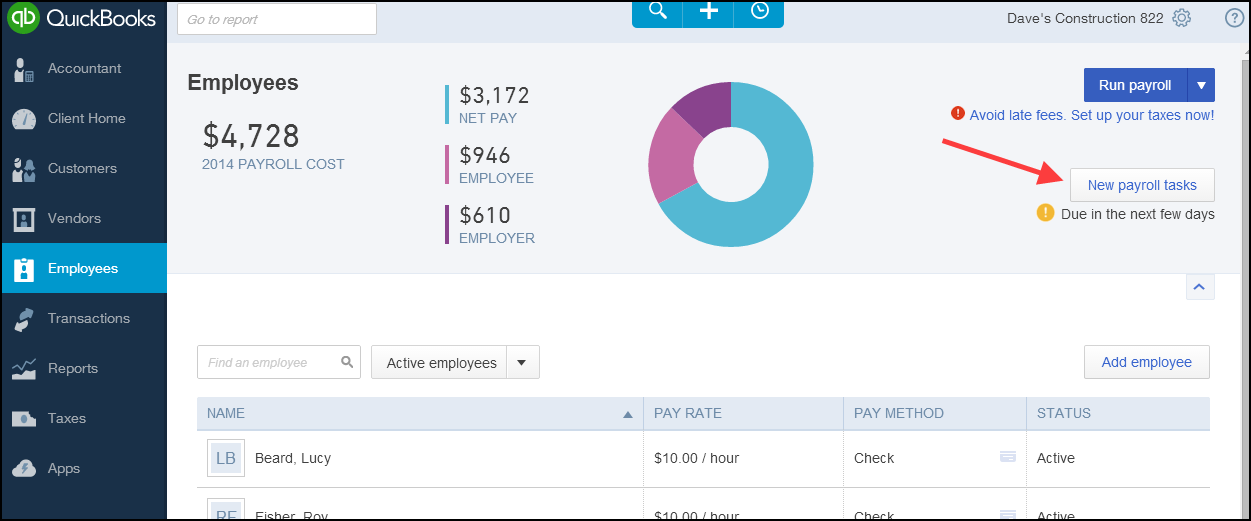1251x521 pixels.
Task: Click the Add employee button
Action: click(1146, 362)
